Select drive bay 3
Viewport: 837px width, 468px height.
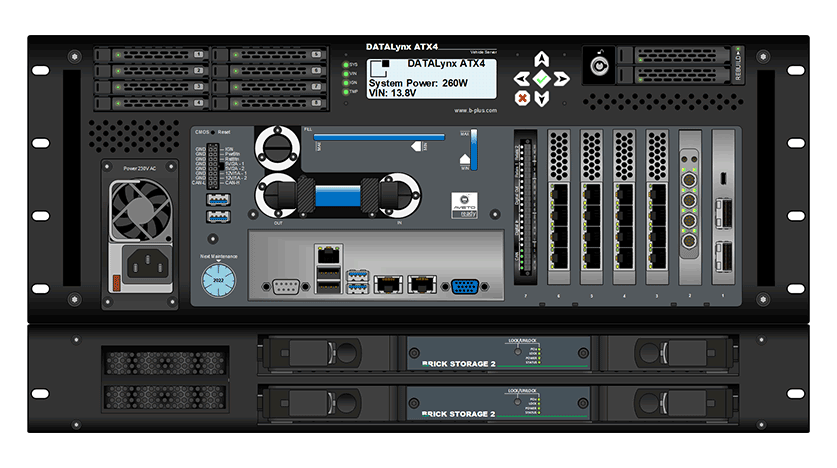coord(152,86)
